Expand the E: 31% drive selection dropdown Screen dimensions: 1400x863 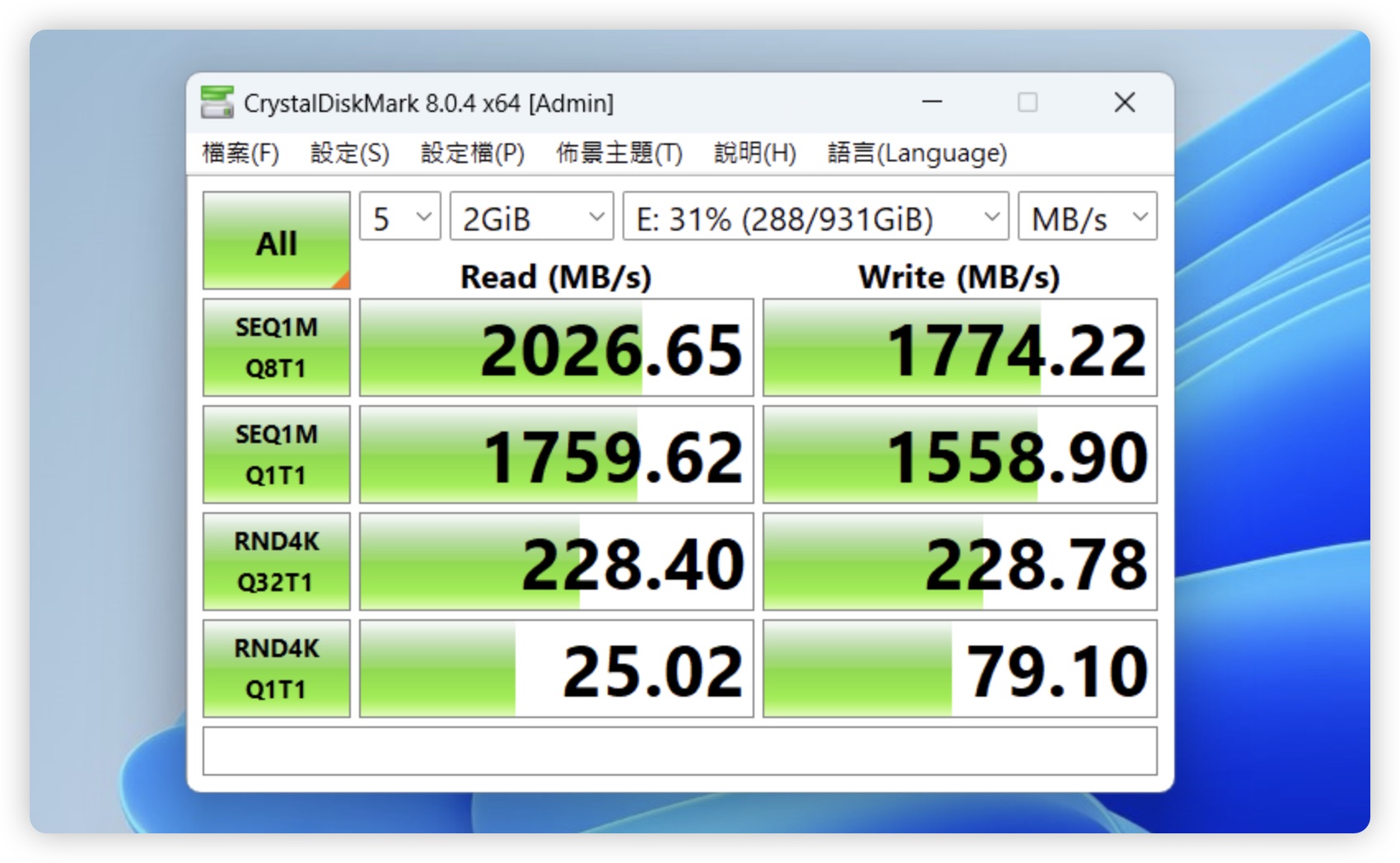(816, 217)
